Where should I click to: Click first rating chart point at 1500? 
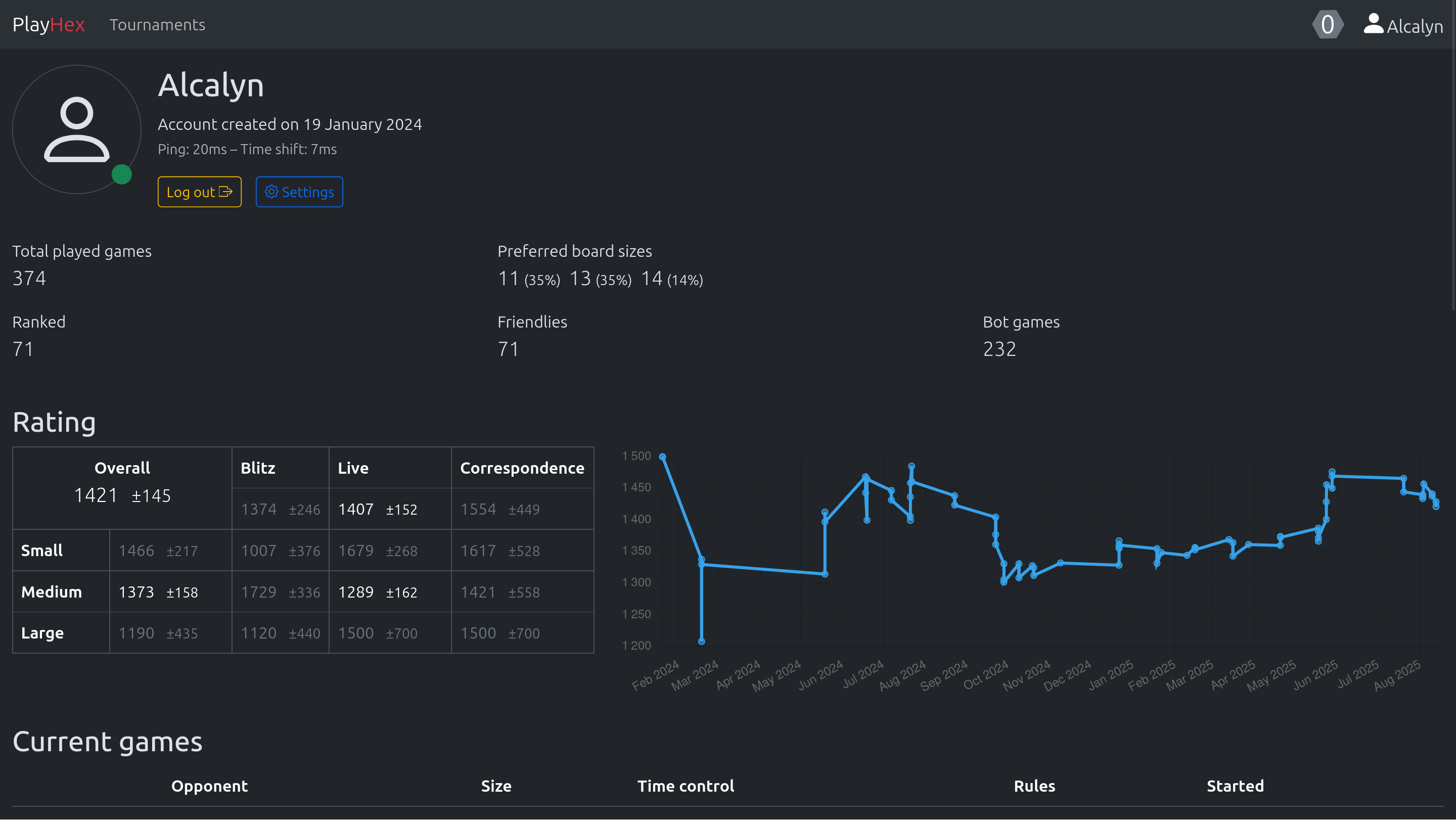tap(662, 457)
